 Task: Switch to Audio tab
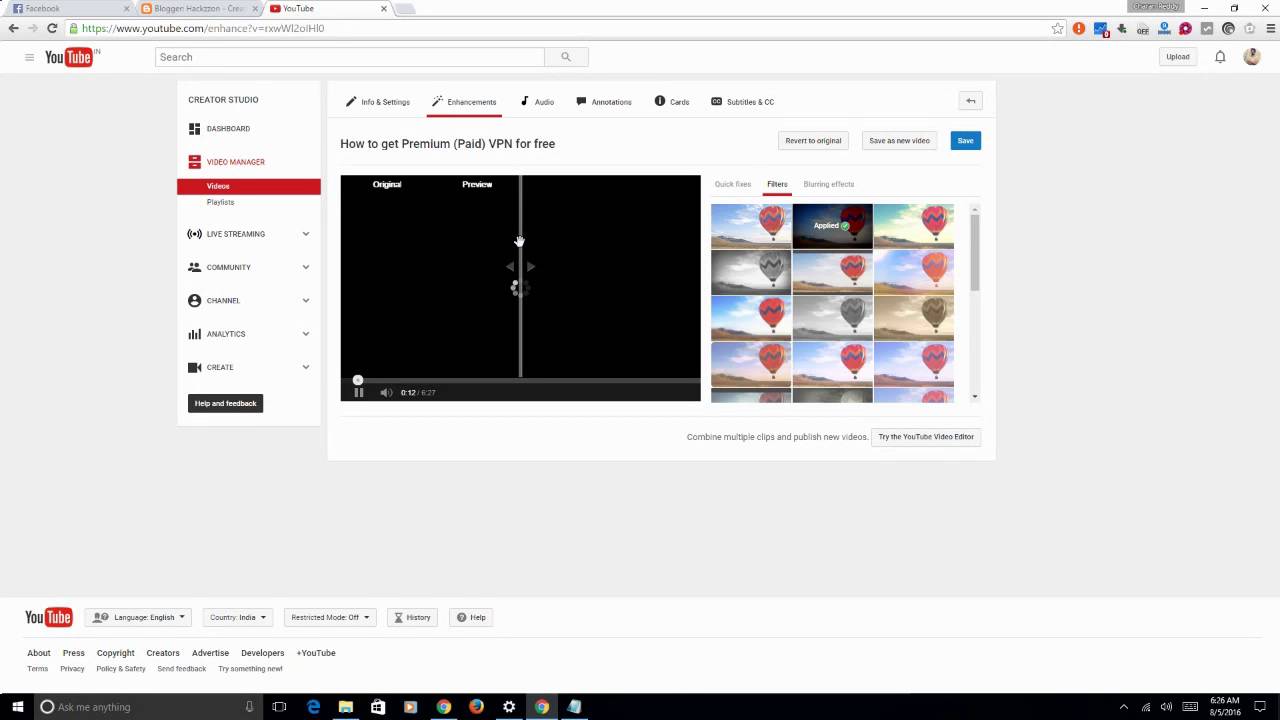coord(537,102)
